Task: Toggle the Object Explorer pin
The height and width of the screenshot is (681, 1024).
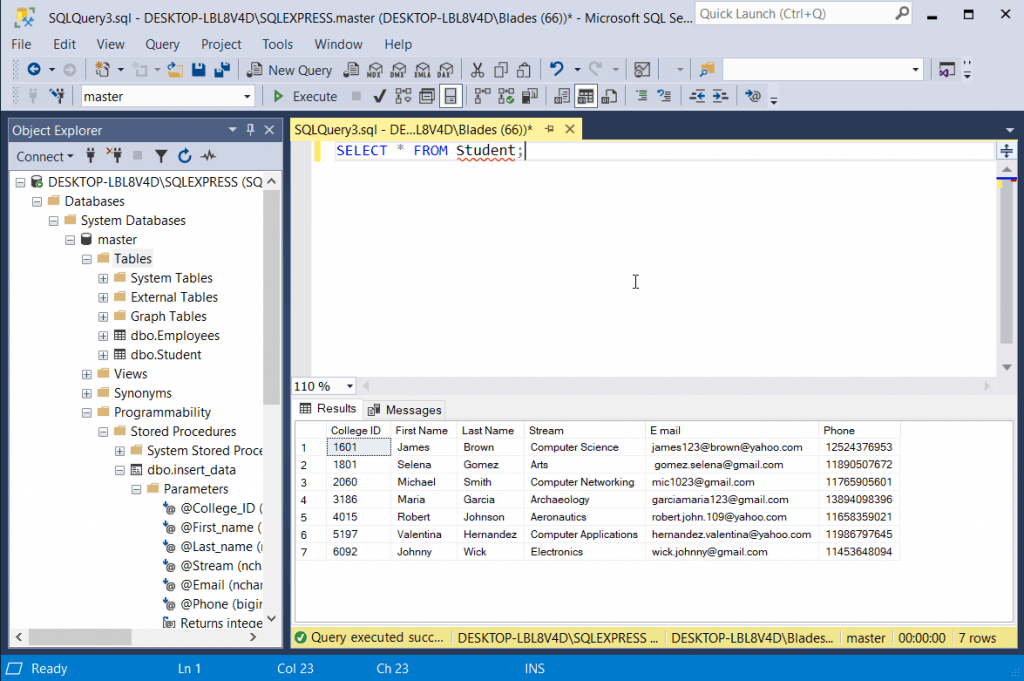Action: point(249,129)
